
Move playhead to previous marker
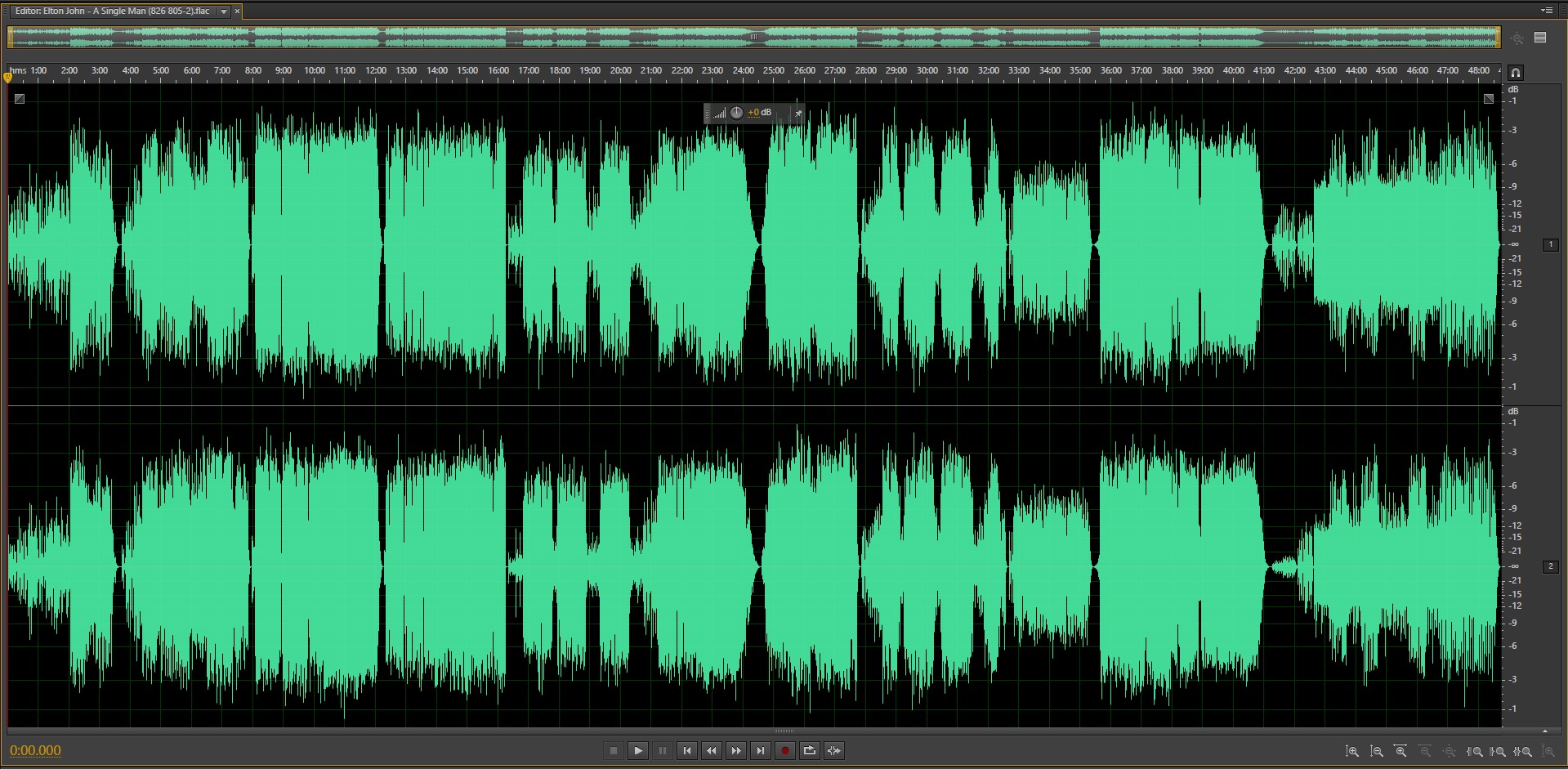[686, 750]
